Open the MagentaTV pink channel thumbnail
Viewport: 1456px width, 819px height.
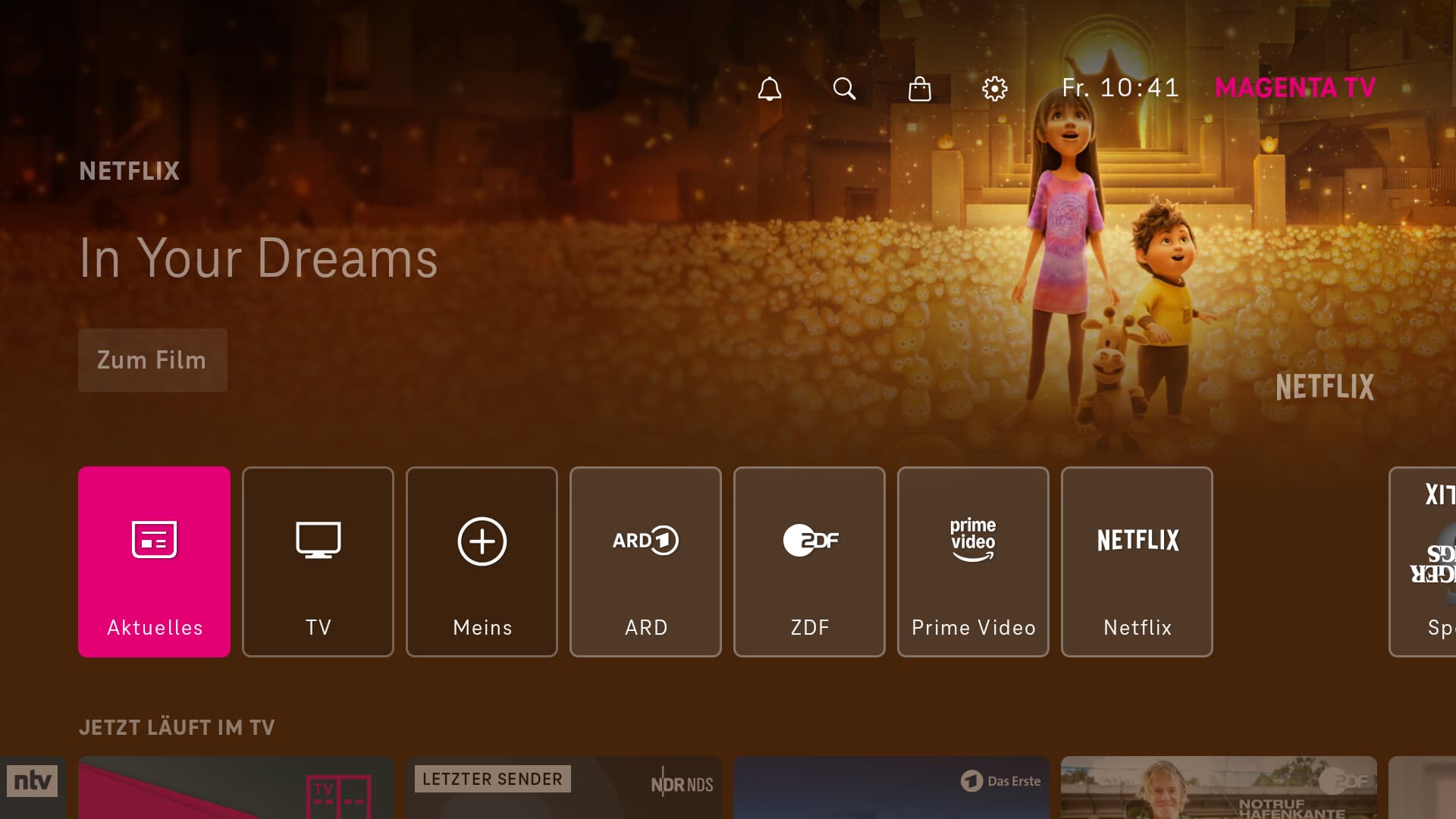[236, 789]
